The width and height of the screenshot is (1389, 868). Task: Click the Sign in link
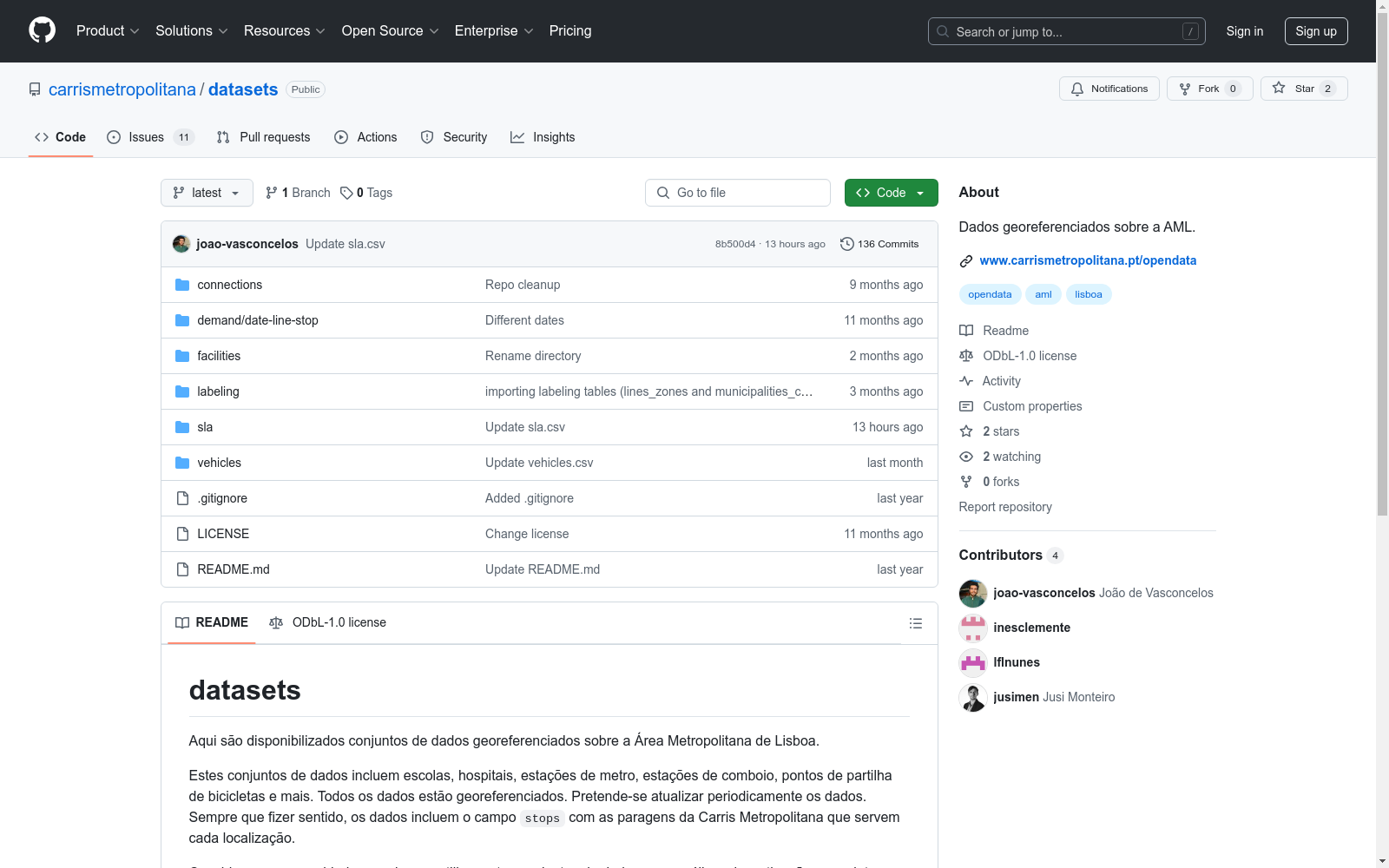[x=1244, y=31]
